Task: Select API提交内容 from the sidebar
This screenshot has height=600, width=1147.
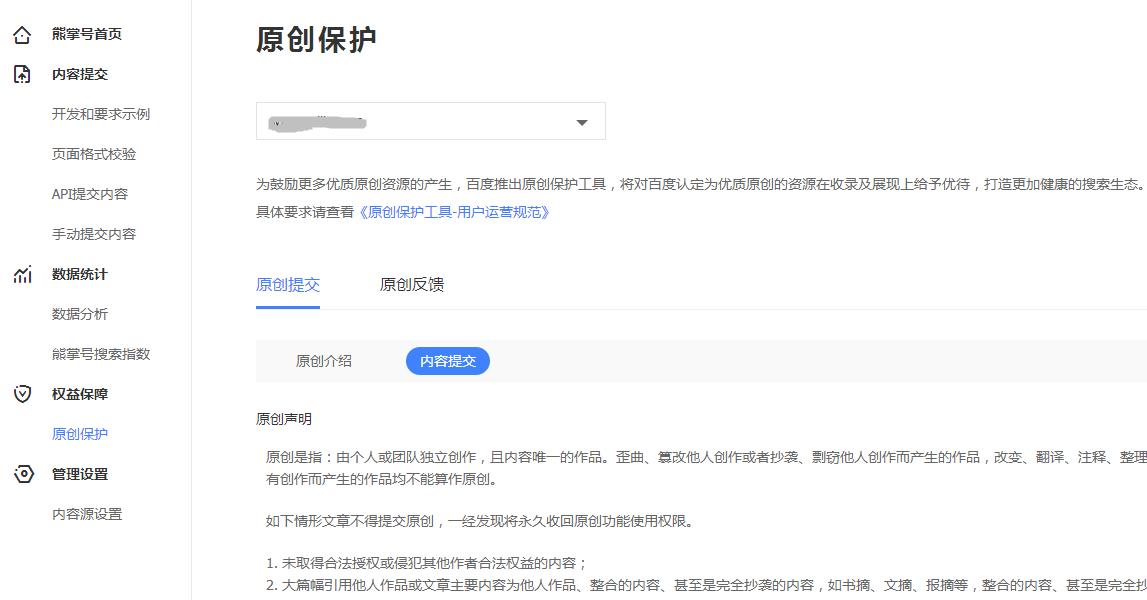Action: [x=91, y=193]
